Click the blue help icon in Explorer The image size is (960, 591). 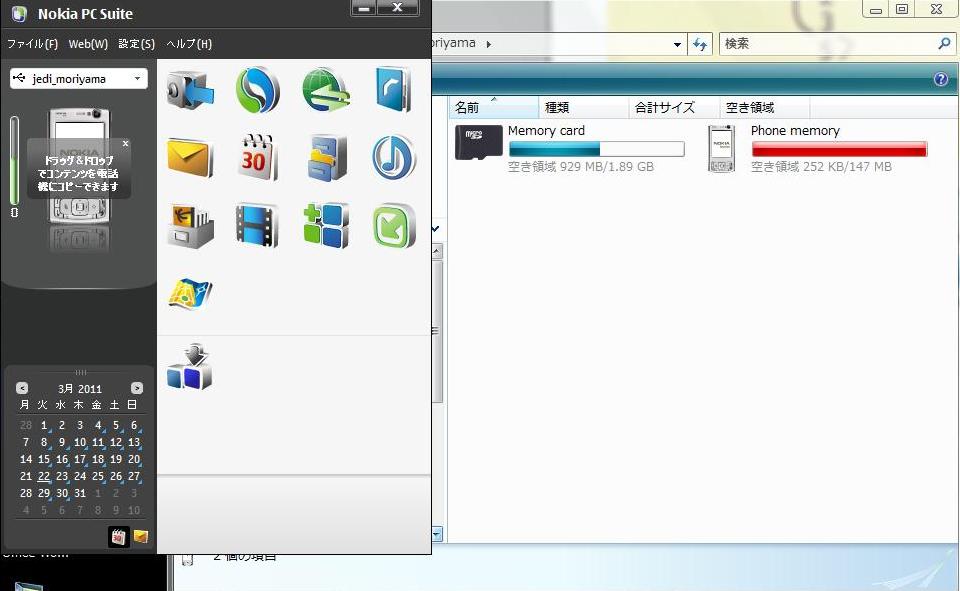(x=941, y=79)
